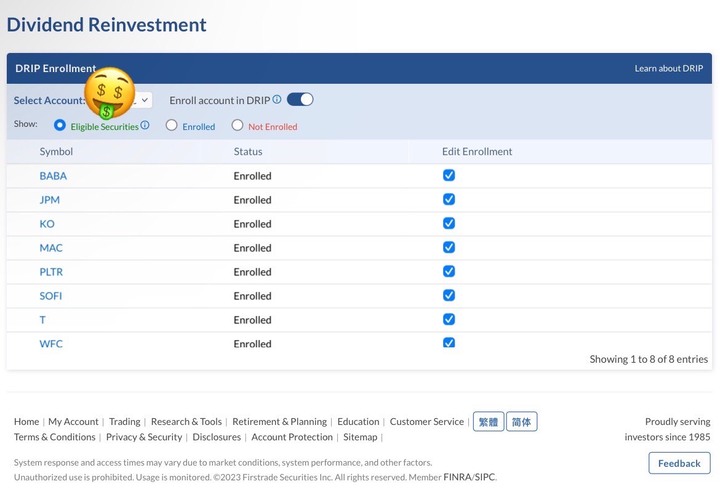Open the T symbol link
The width and height of the screenshot is (720, 489).
(43, 320)
